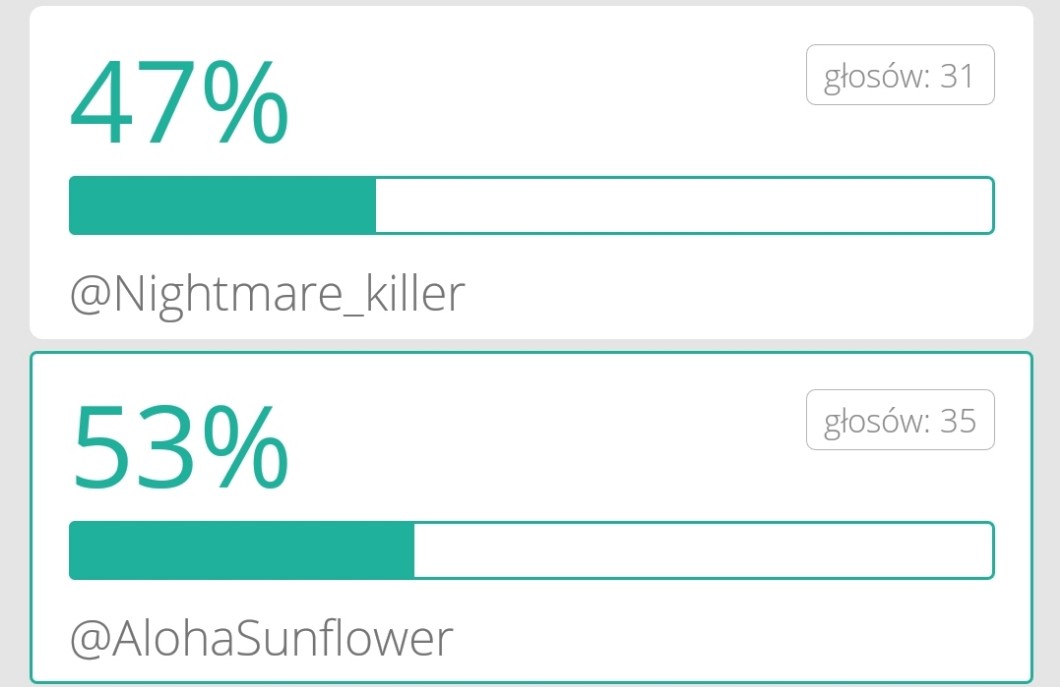The image size is (1060, 687).
Task: Click the percent sign next to 53
Action: [x=246, y=448]
